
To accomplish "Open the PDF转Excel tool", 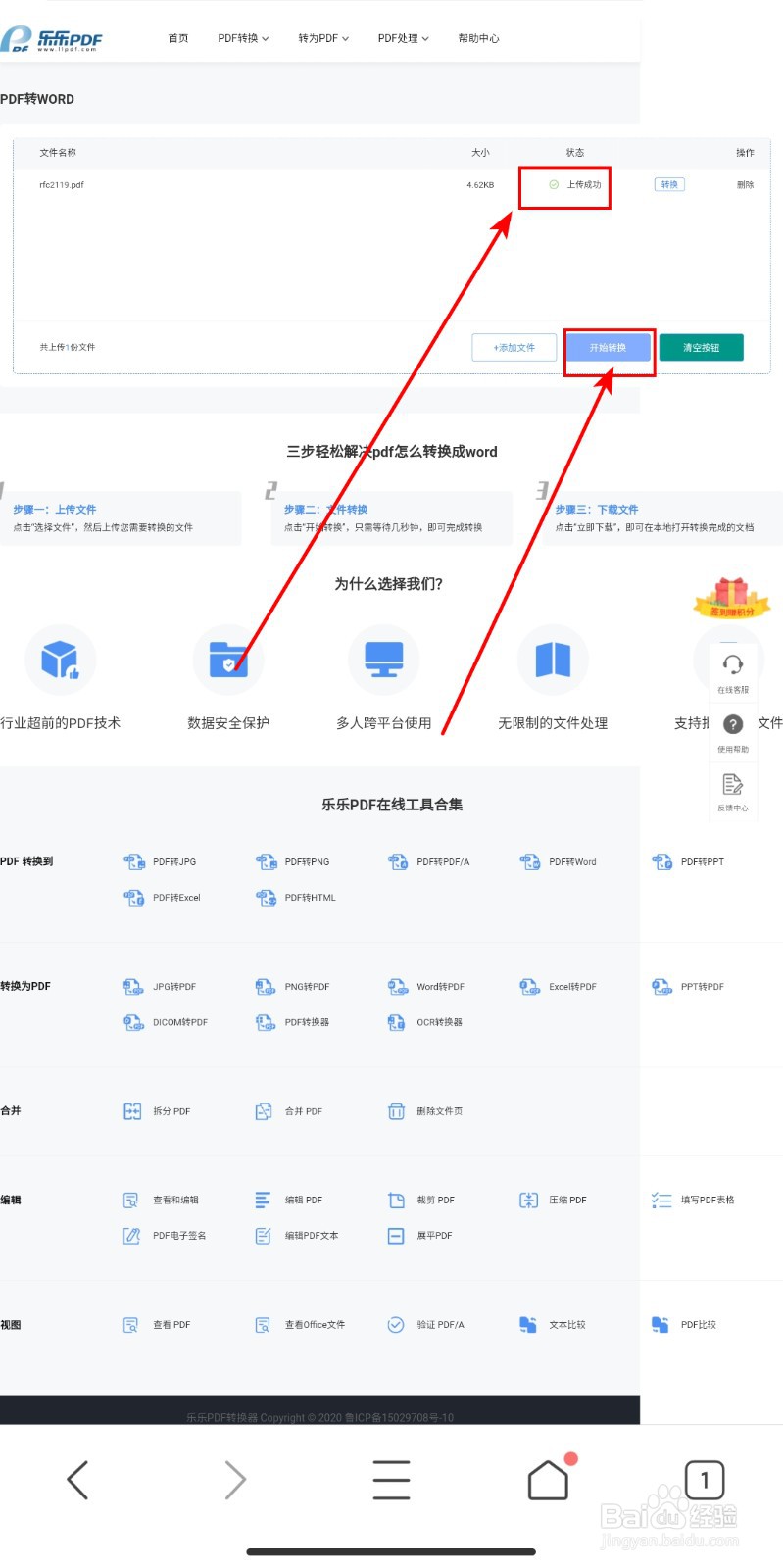I will (162, 898).
